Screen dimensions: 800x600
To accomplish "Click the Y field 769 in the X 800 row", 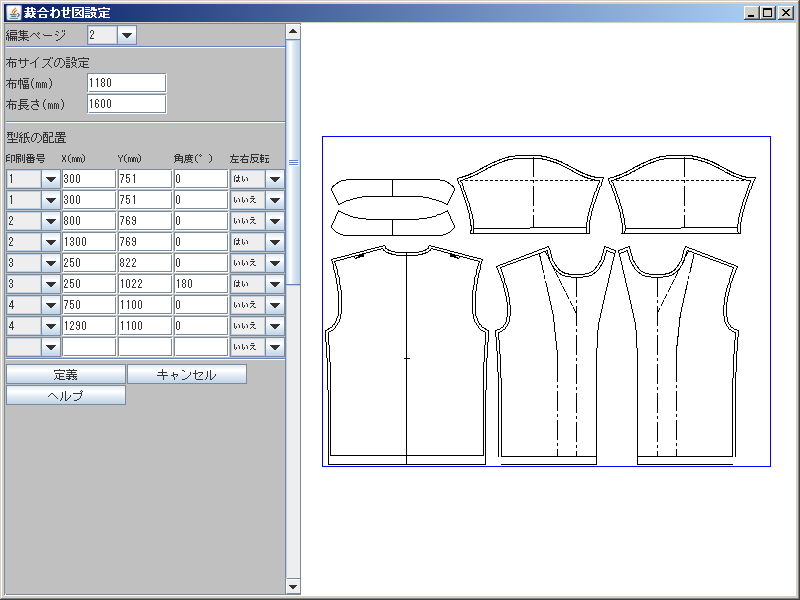I will click(x=145, y=221).
